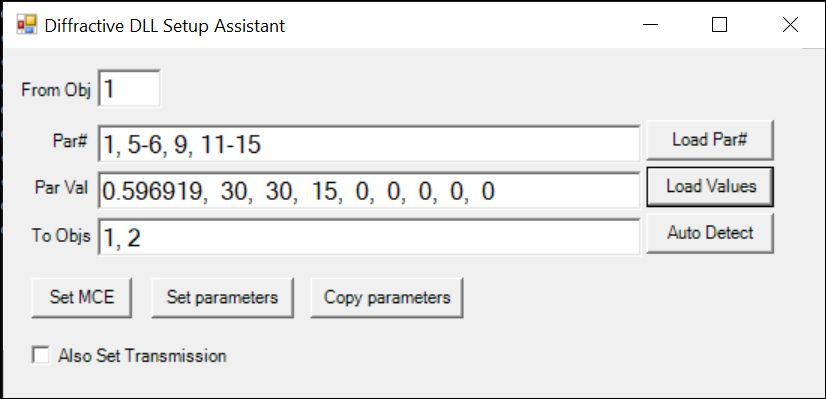Click the Load Par# button
Screen dimensions: 826x399
[710, 140]
